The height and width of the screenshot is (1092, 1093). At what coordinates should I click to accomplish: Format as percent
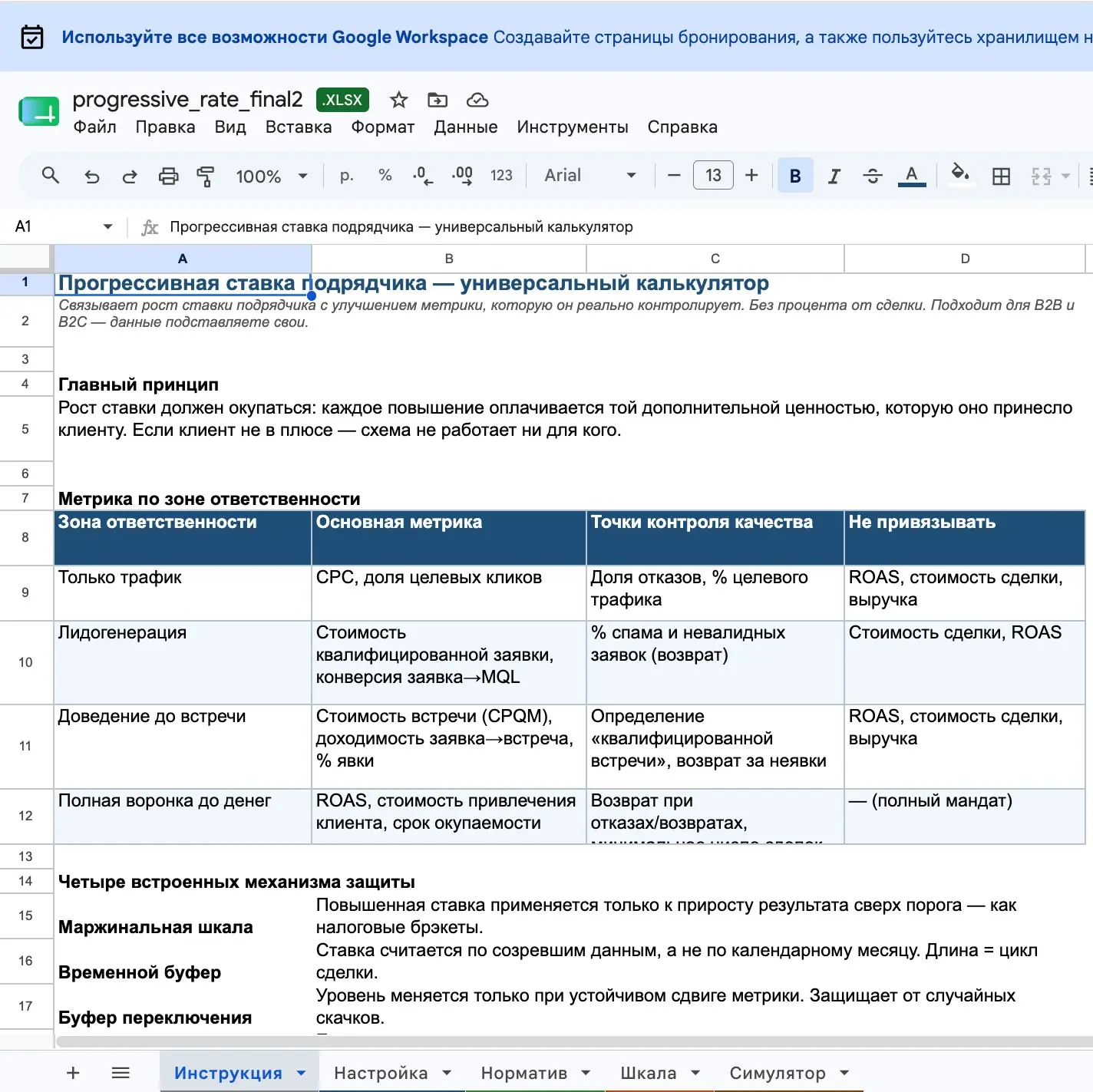(385, 176)
